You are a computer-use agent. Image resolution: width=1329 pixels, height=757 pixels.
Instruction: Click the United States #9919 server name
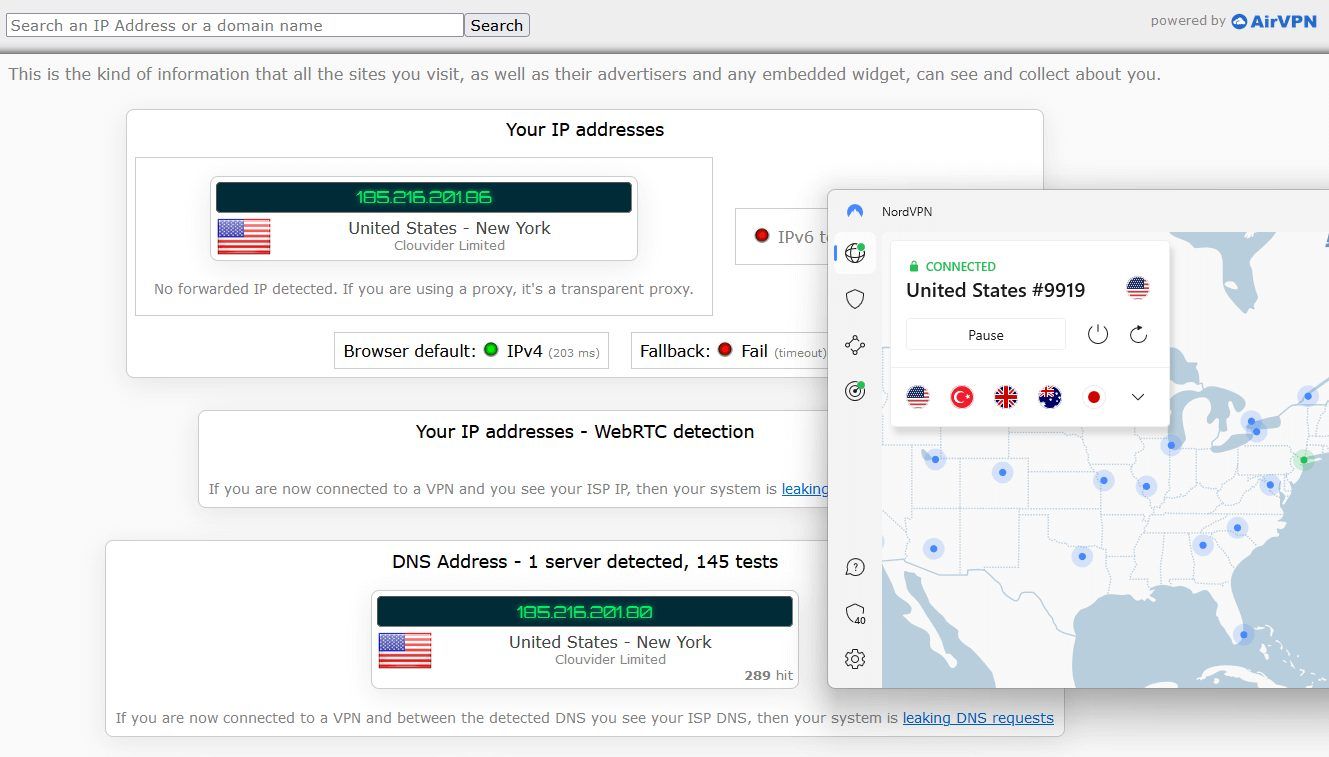[996, 290]
